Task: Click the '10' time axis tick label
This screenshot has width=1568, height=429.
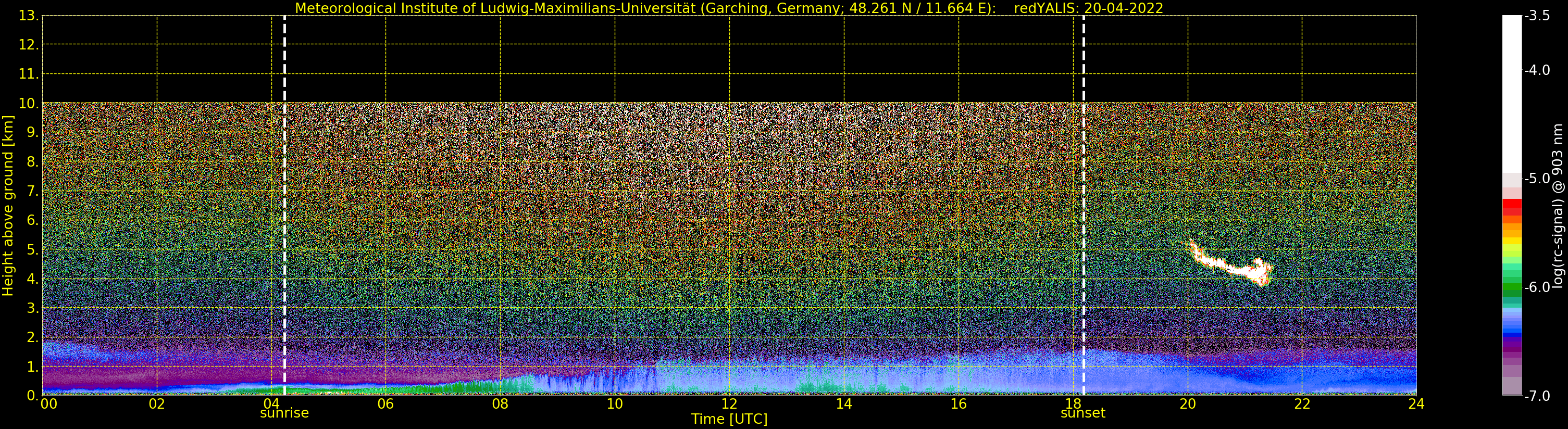Action: point(615,404)
